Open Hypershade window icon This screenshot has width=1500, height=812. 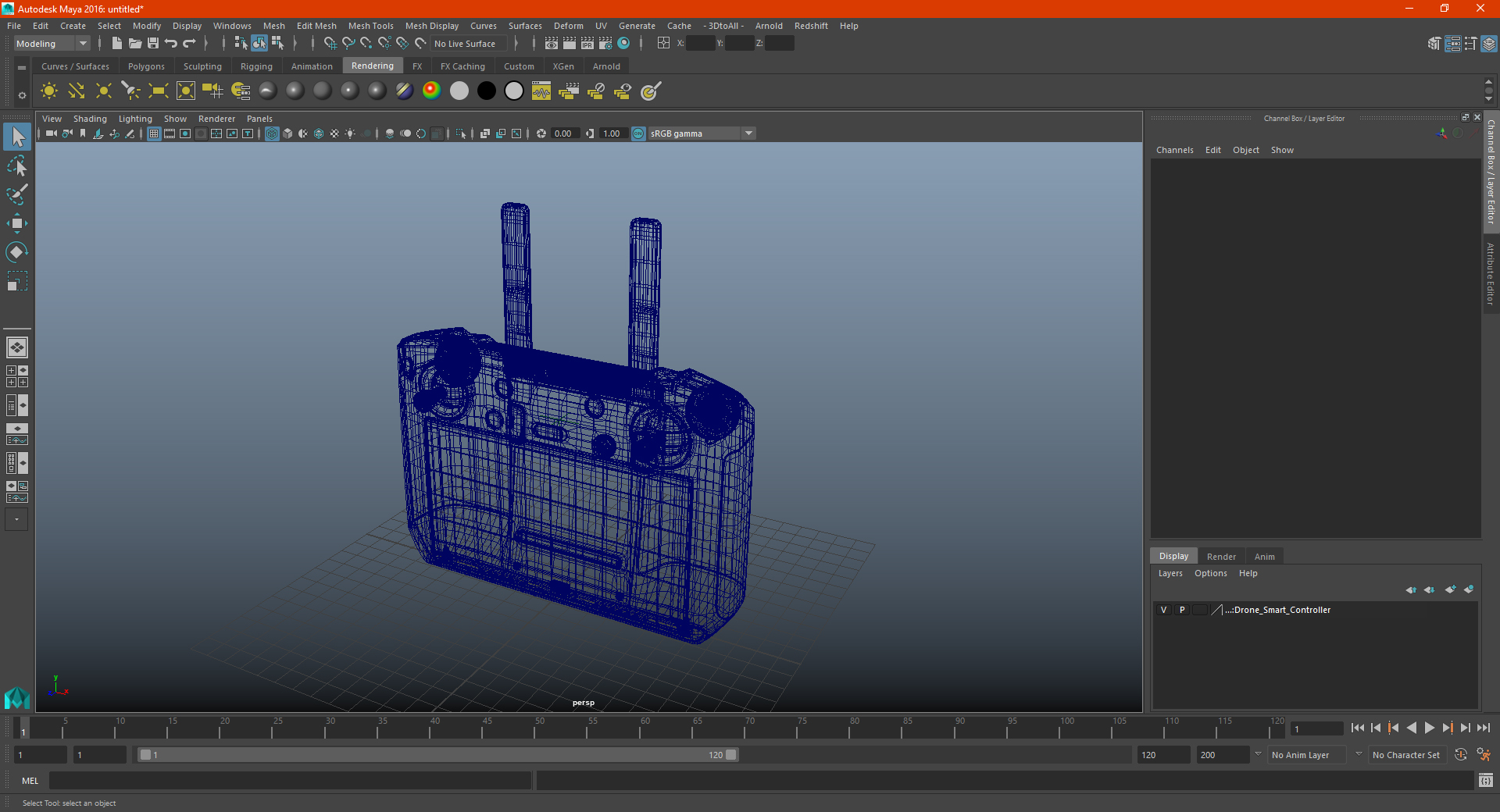coord(624,43)
